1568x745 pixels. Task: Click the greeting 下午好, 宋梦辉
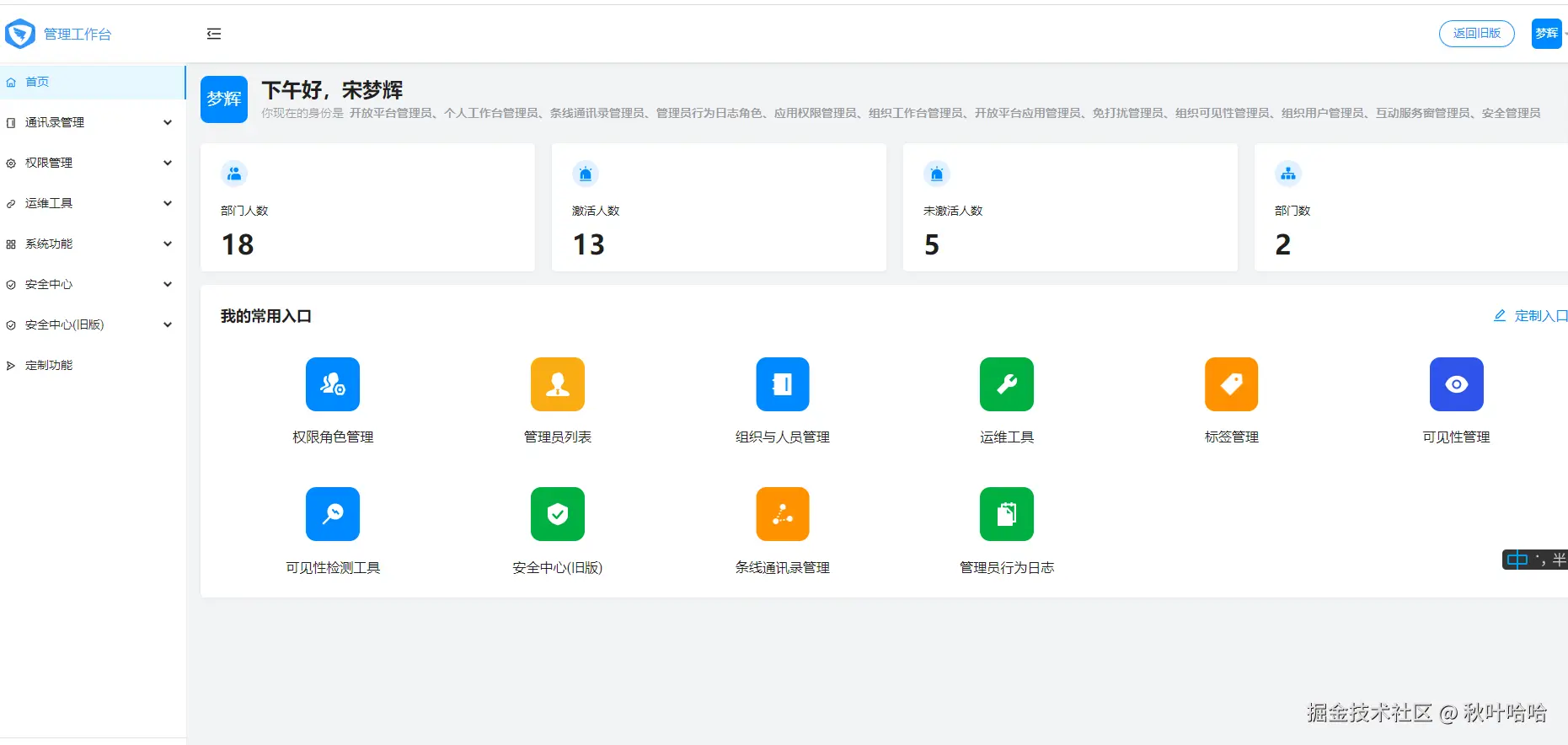tap(332, 89)
